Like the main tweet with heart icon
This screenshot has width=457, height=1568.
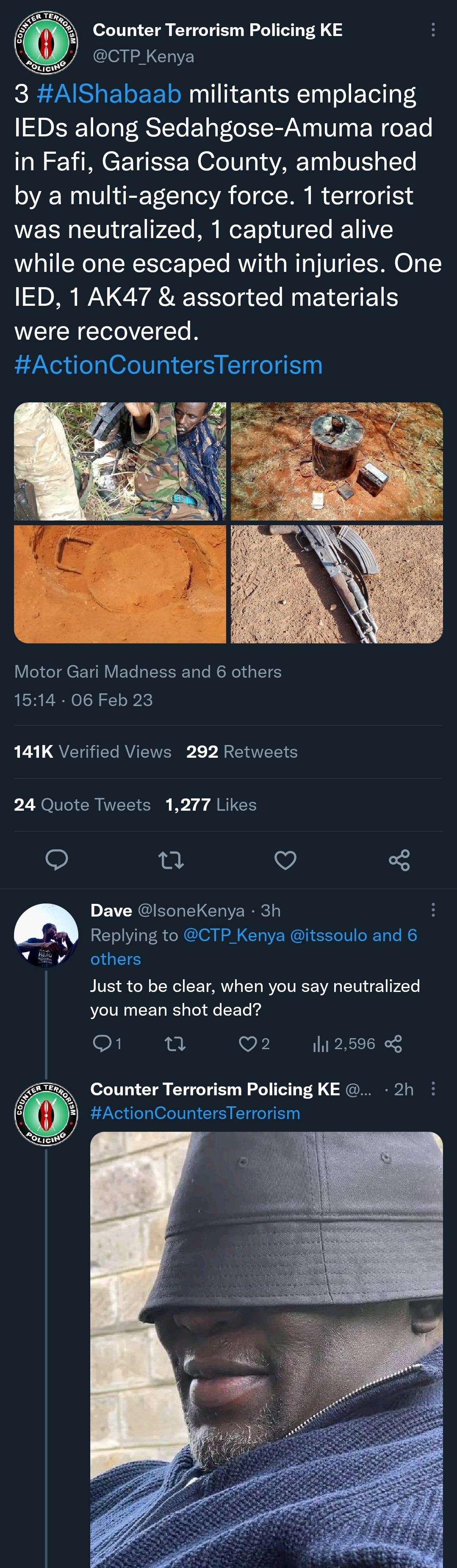(x=285, y=859)
